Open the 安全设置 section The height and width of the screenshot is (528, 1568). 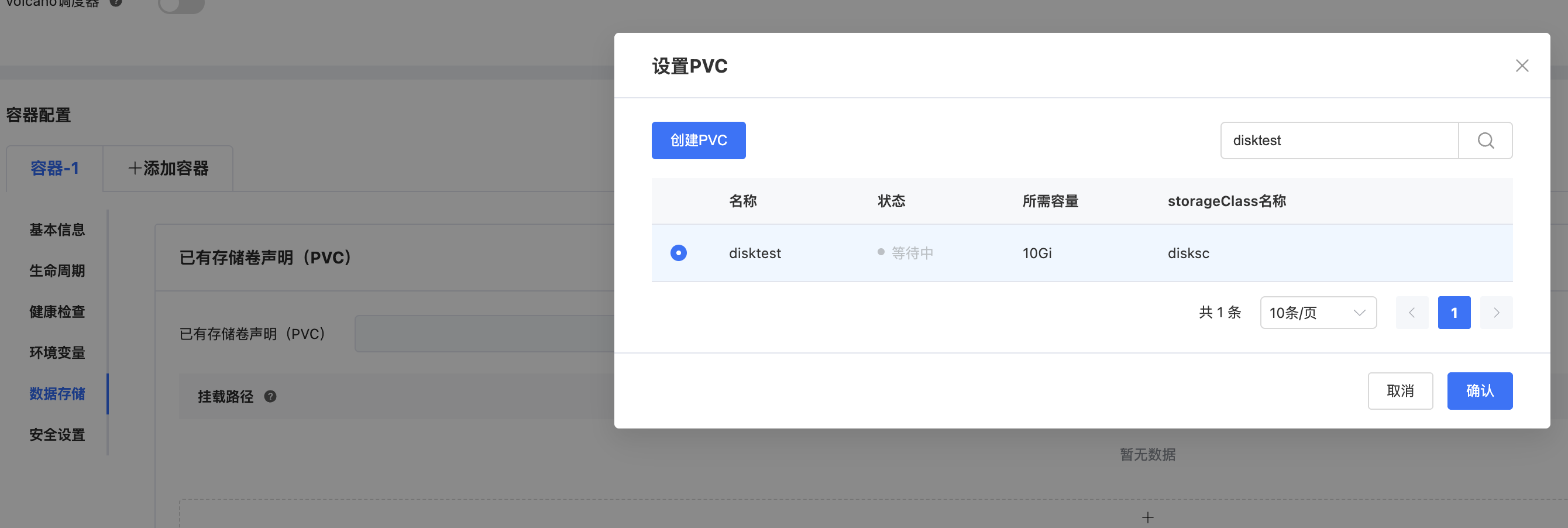[57, 435]
